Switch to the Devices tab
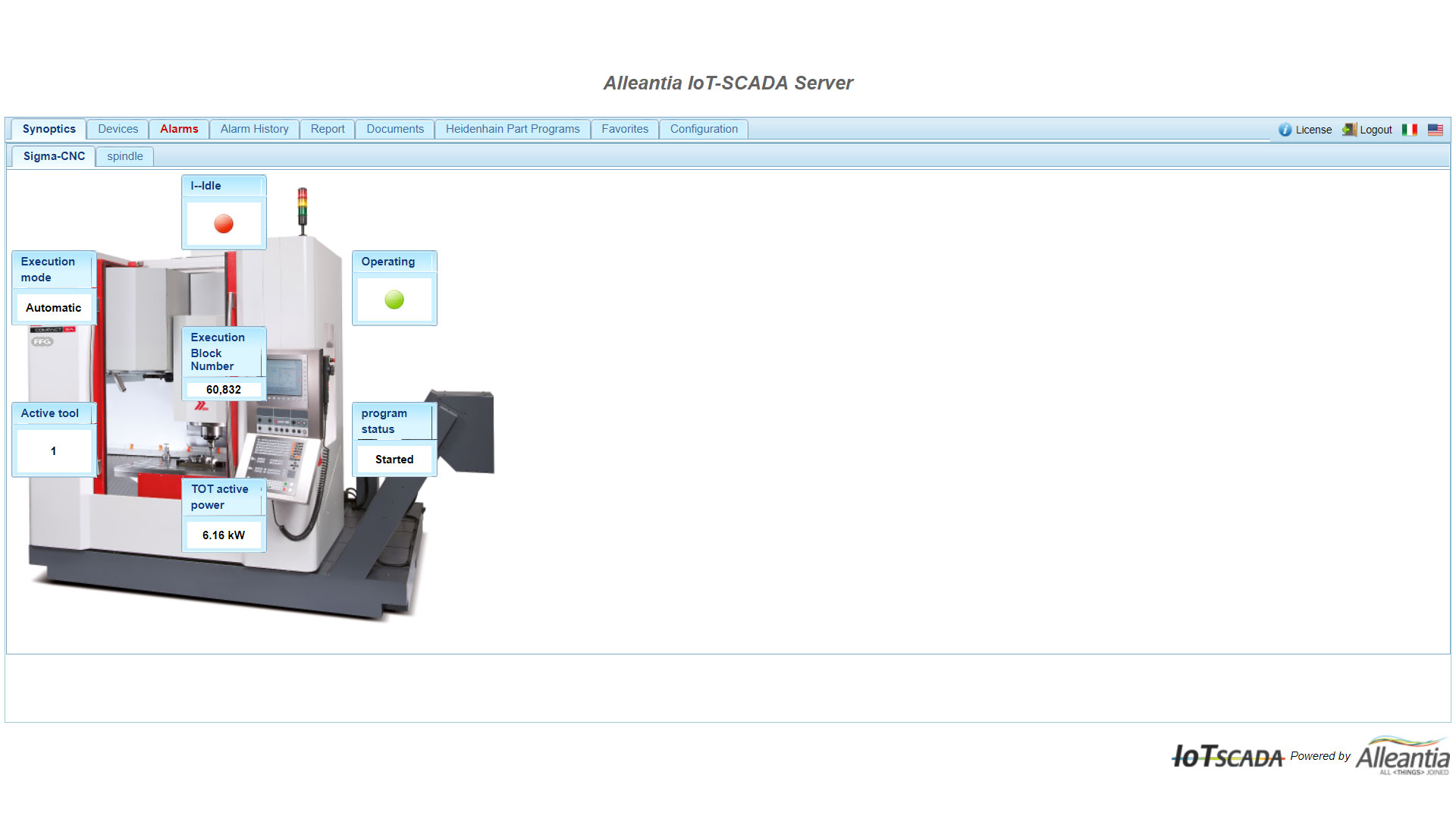Image resolution: width=1456 pixels, height=819 pixels. 117,129
